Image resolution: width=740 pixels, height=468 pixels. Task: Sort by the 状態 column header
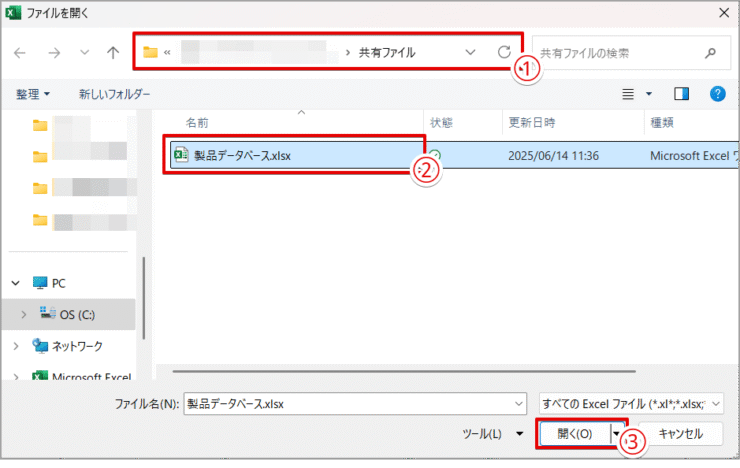click(x=441, y=123)
